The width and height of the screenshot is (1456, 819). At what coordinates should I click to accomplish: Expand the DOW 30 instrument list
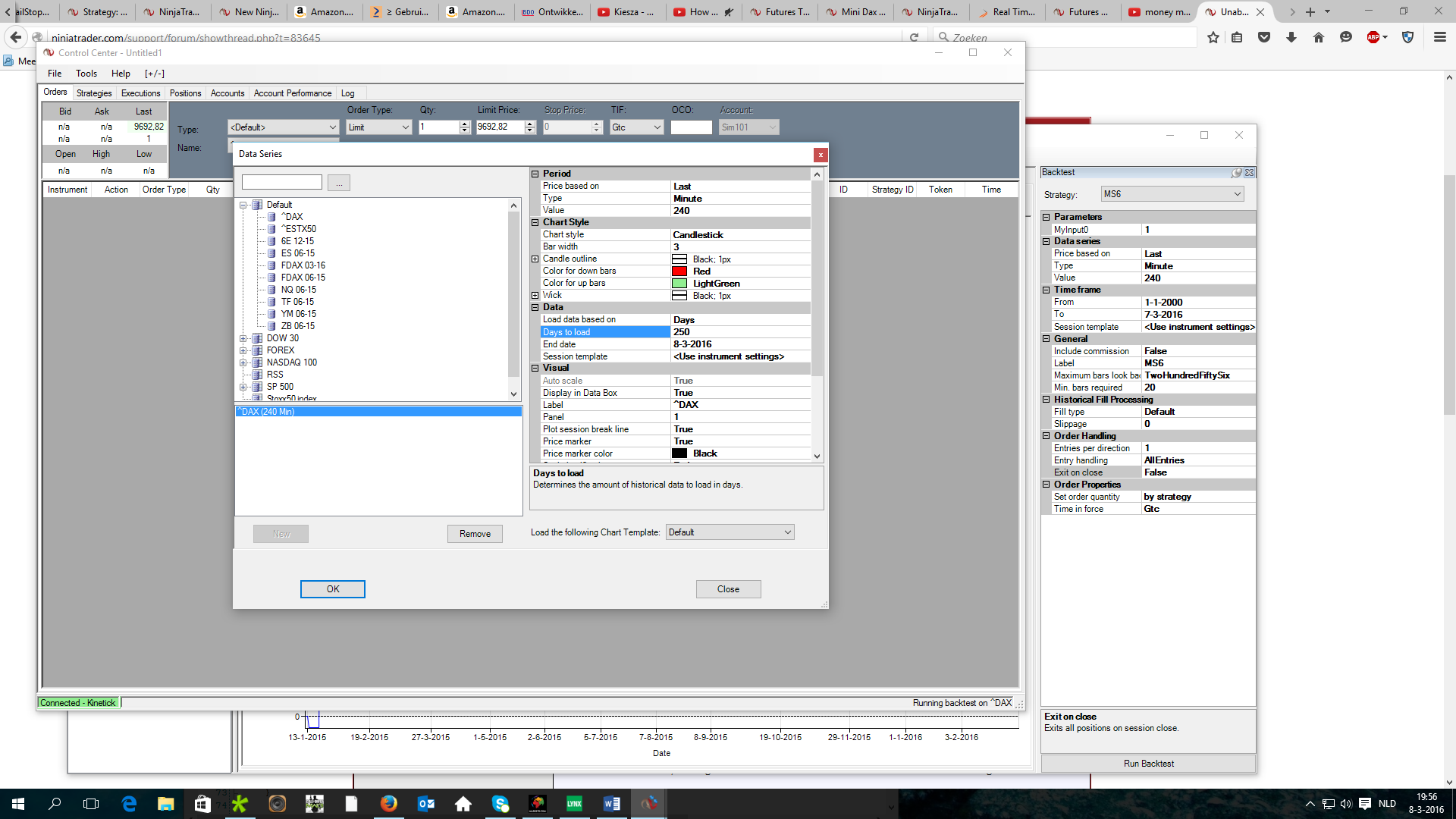(243, 338)
